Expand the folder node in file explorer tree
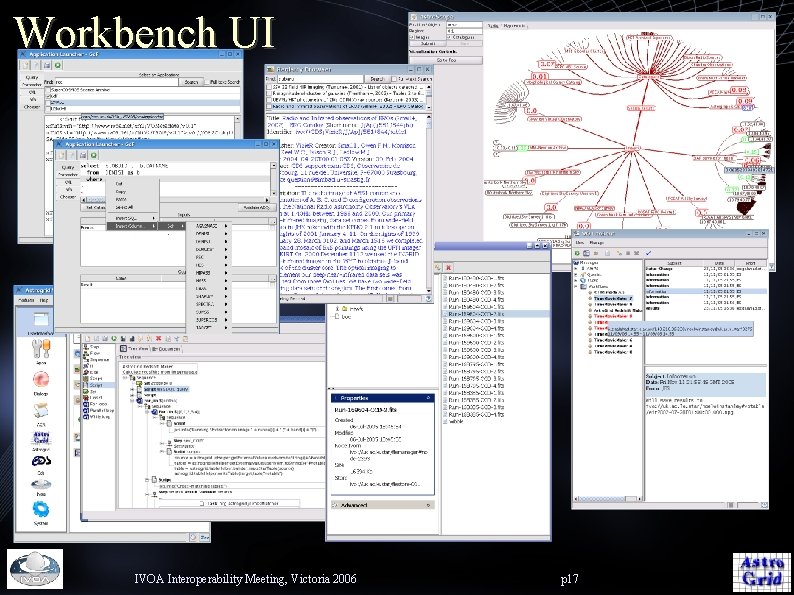This screenshot has width=794, height=595. (336, 308)
